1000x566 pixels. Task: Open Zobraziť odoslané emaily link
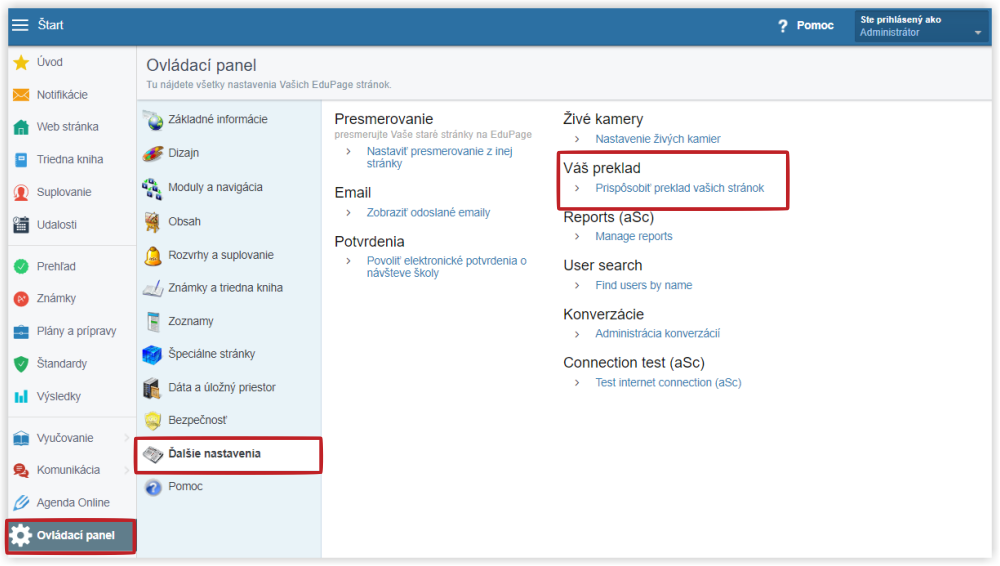point(428,212)
